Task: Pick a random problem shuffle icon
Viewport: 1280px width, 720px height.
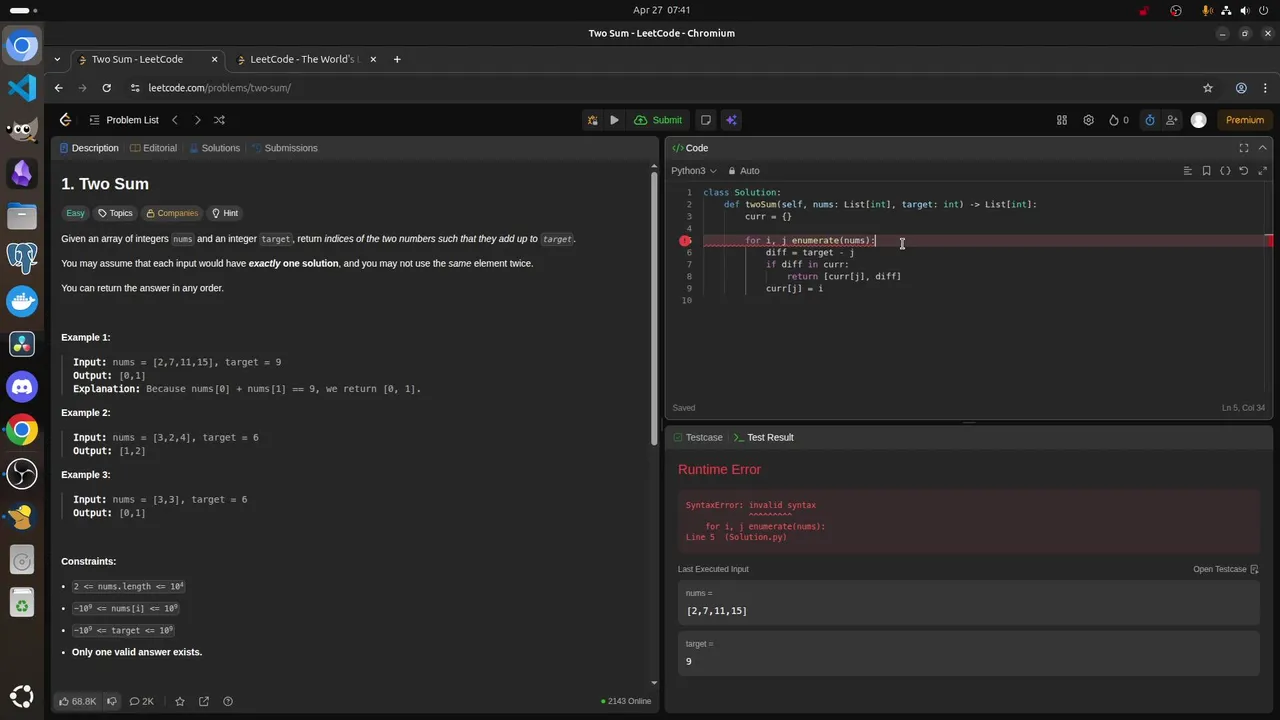Action: pyautogui.click(x=219, y=120)
